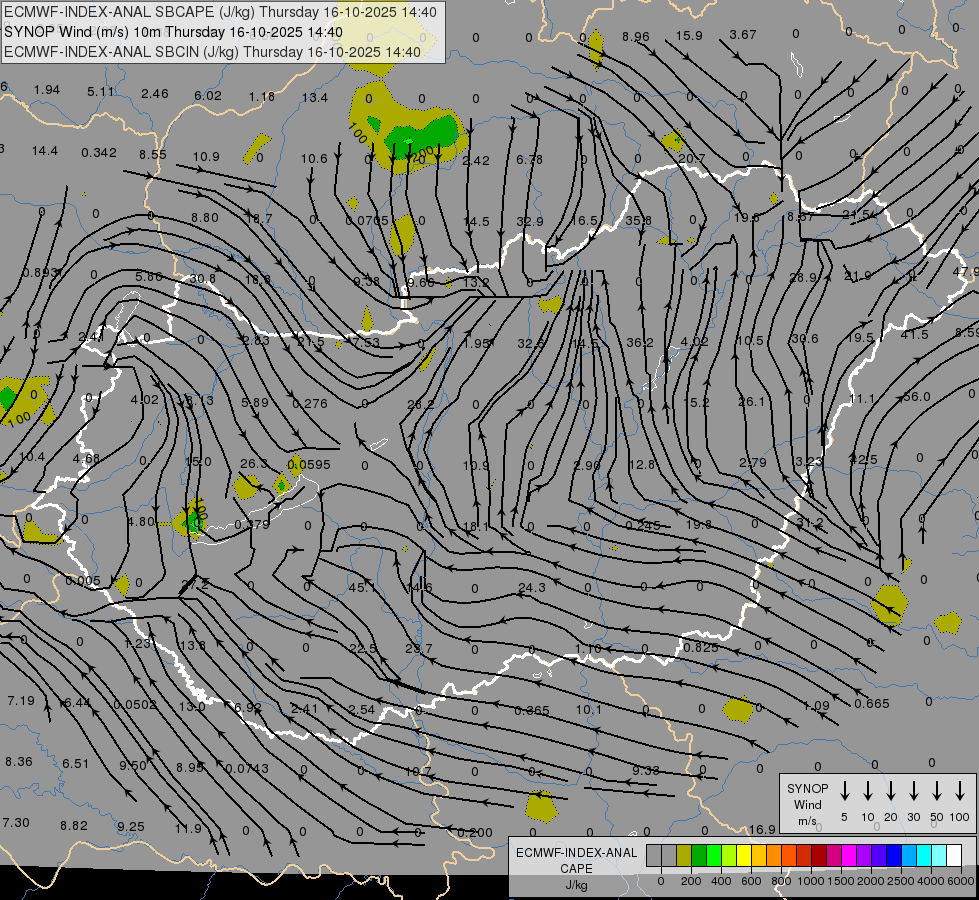
Task: Click the 56.0 value on the map
Action: click(x=916, y=397)
